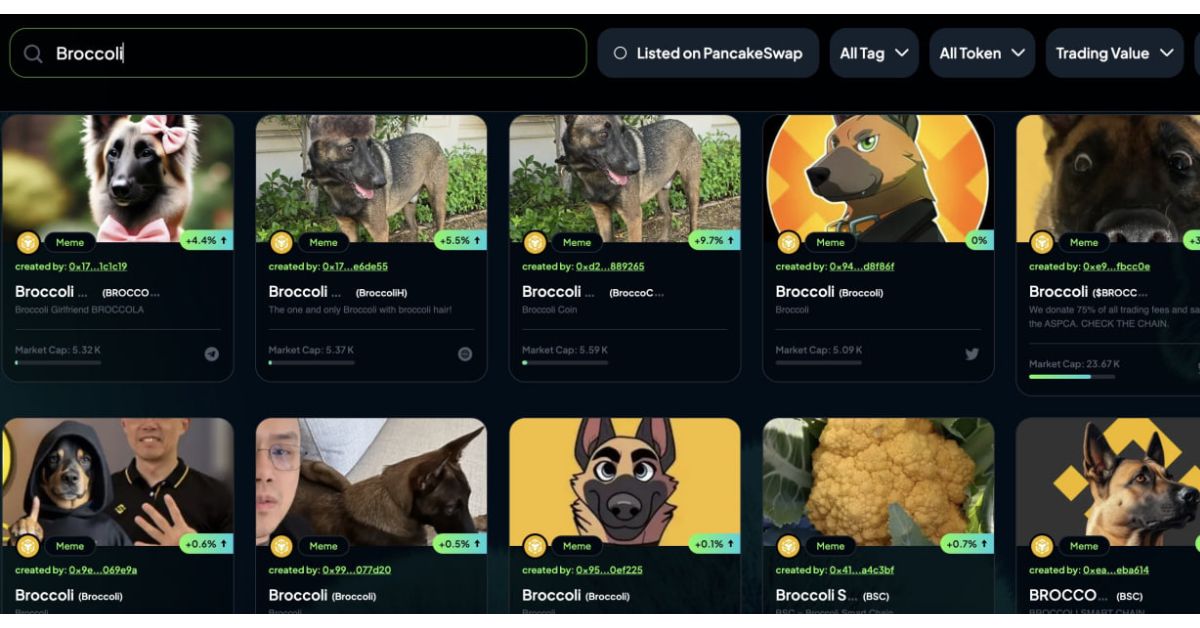Click the search magnifier icon
Viewport: 1200px width, 628px height.
33,54
